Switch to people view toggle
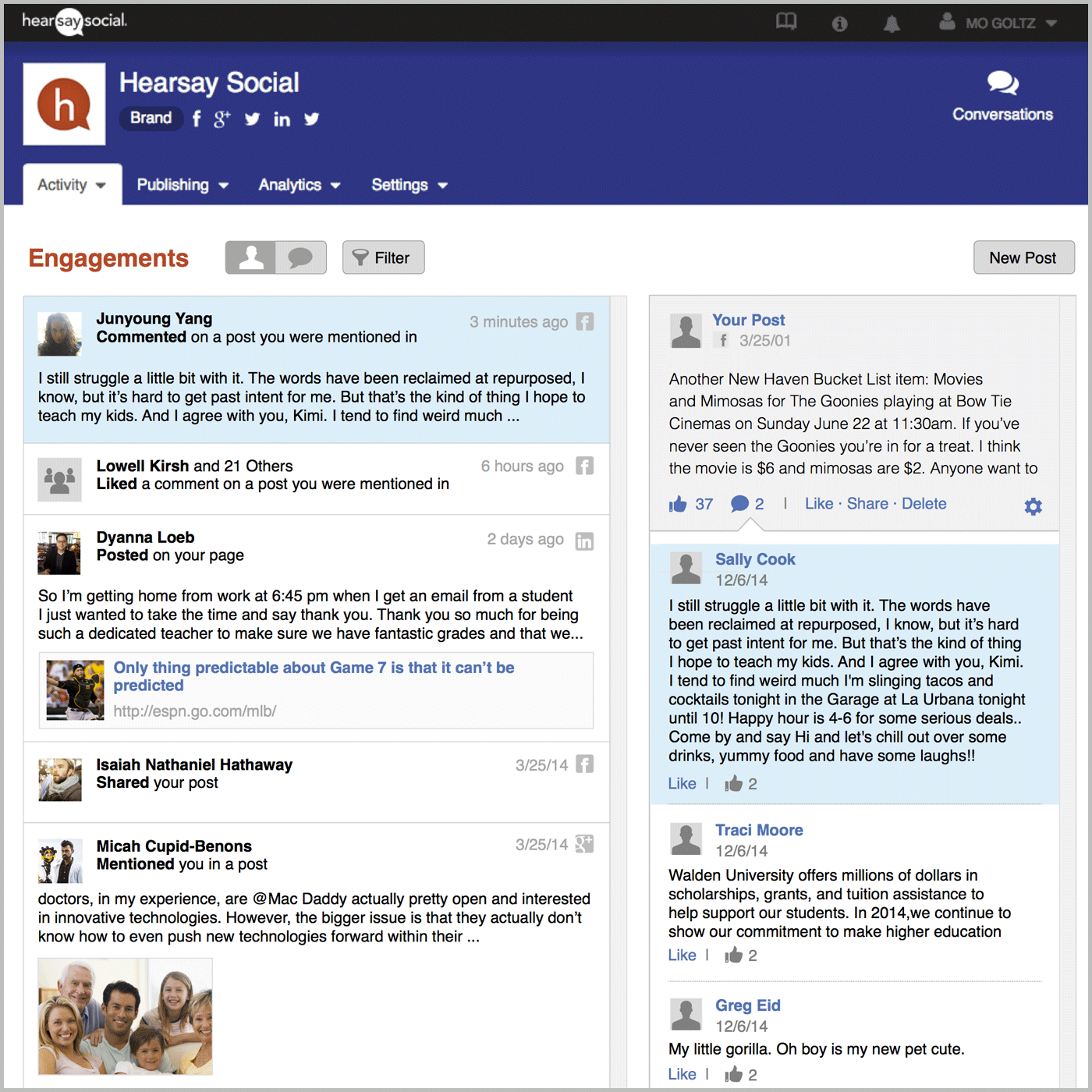This screenshot has width=1092, height=1092. 250,257
